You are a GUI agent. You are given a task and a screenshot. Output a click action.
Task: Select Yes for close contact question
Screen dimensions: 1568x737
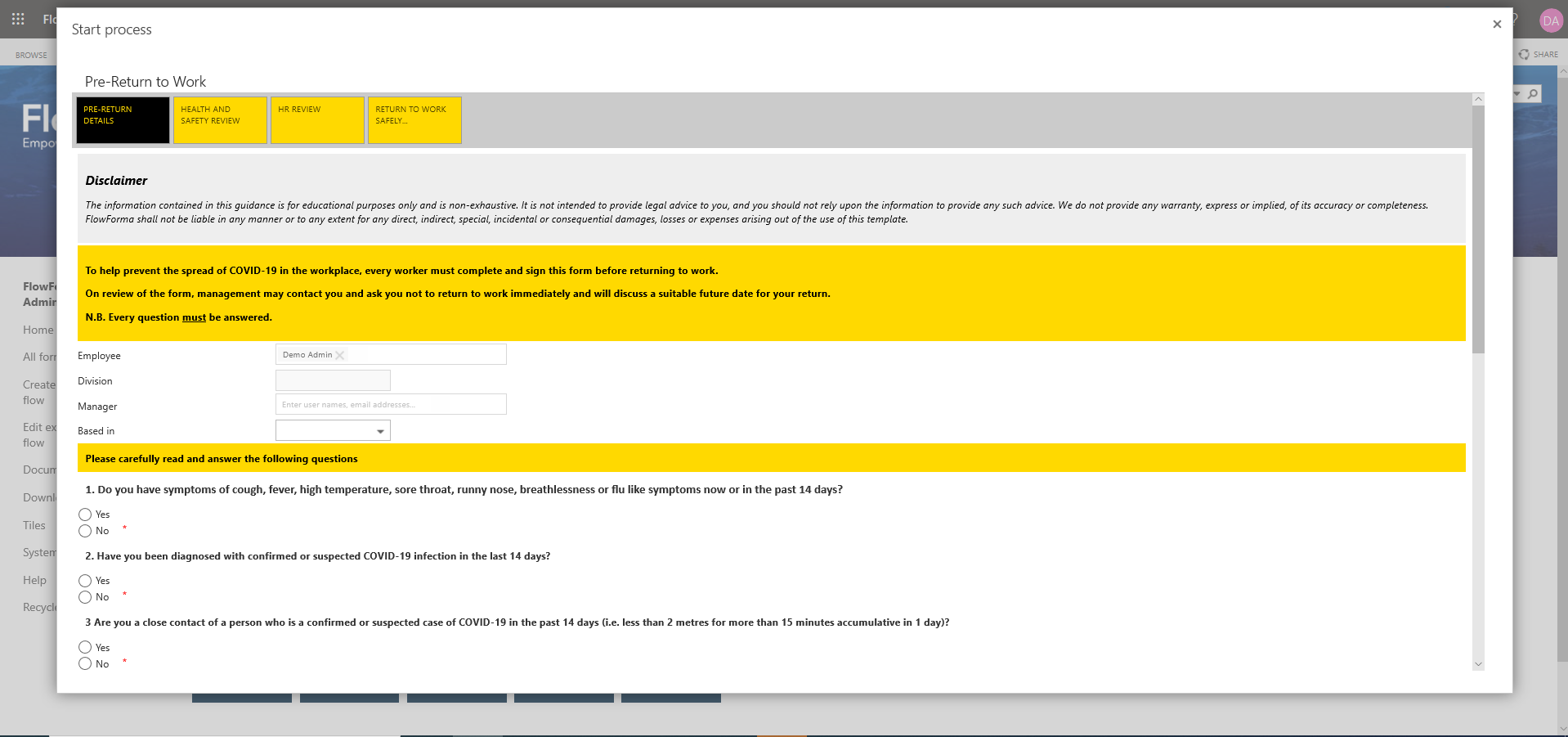point(85,648)
